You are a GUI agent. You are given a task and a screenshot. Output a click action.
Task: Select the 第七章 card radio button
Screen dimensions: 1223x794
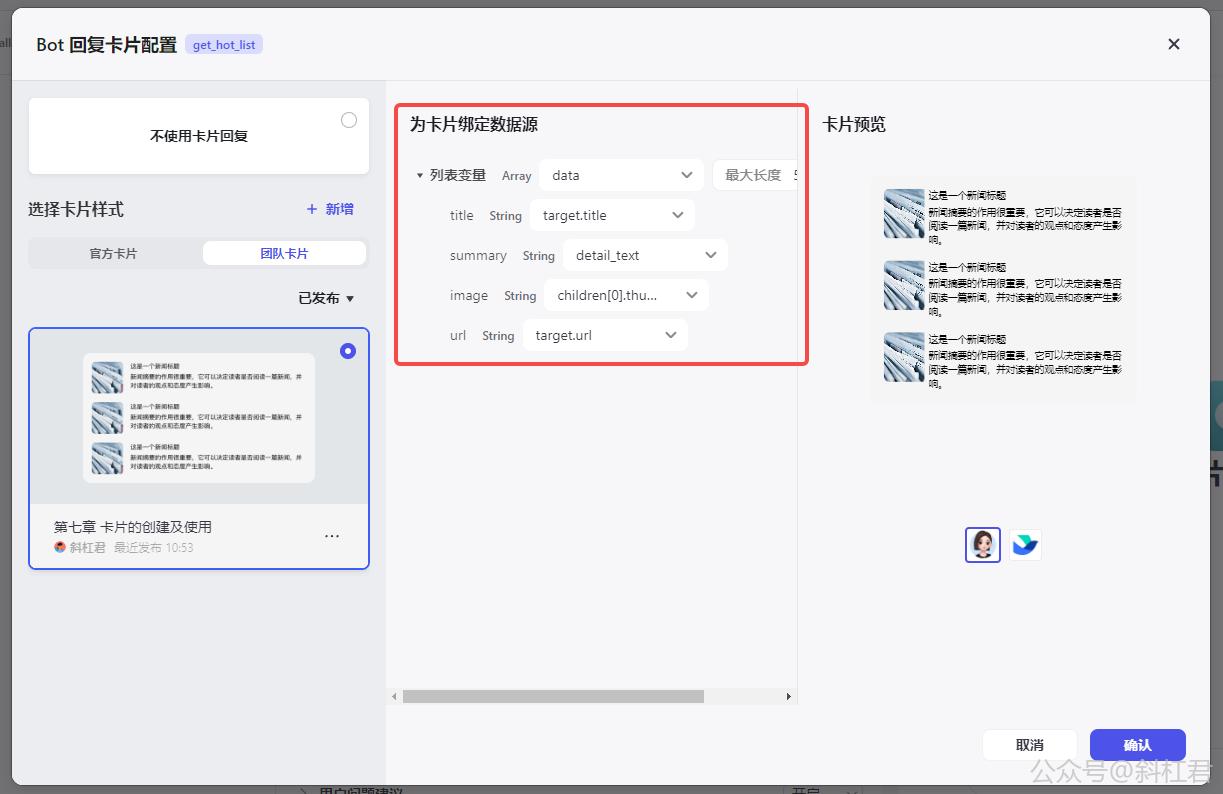[348, 351]
